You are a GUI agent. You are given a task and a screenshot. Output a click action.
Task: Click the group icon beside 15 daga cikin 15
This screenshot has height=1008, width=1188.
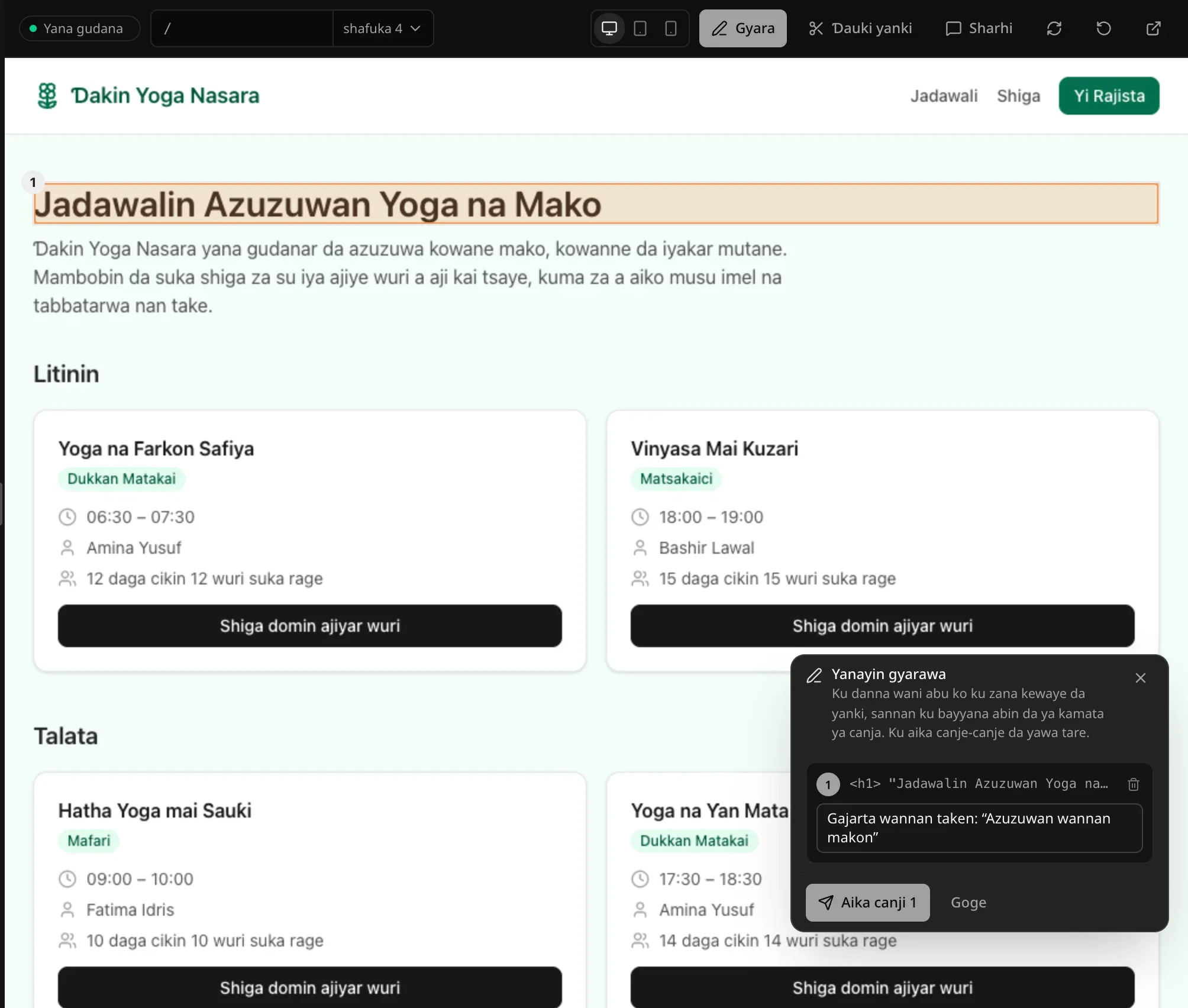pyautogui.click(x=640, y=579)
